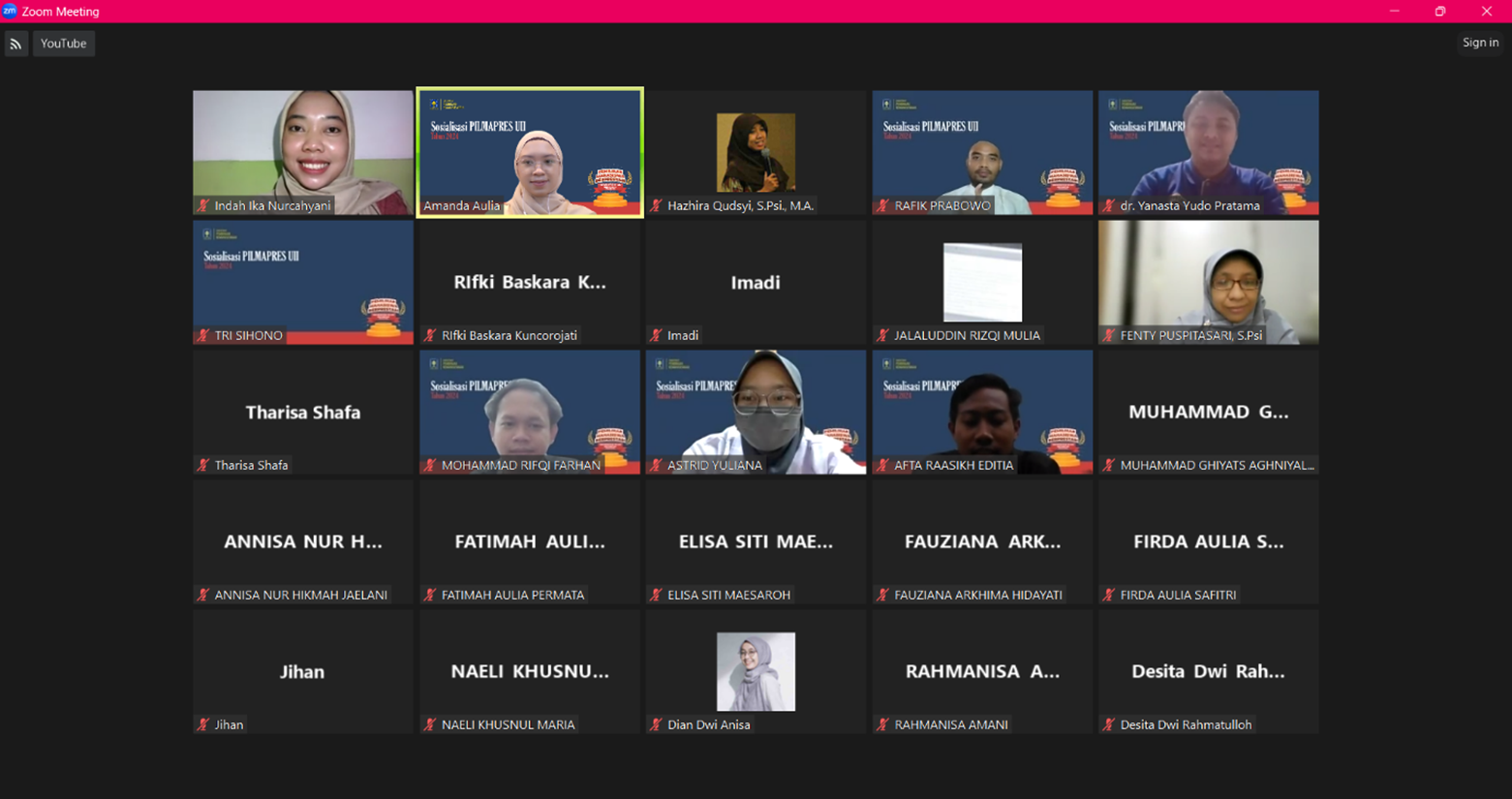Click muted mic icon next to Imadi label
Viewport: 1512px width, 799px height.
point(656,335)
